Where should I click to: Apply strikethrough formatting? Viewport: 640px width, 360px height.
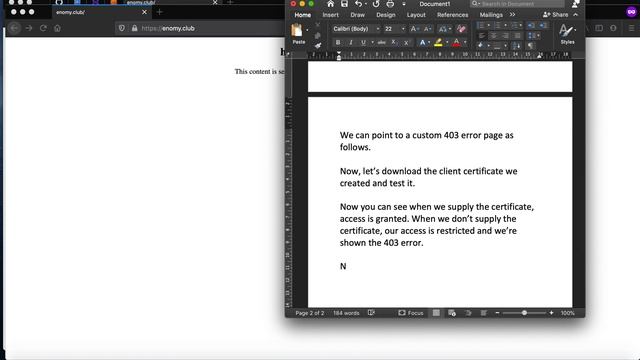pyautogui.click(x=381, y=42)
